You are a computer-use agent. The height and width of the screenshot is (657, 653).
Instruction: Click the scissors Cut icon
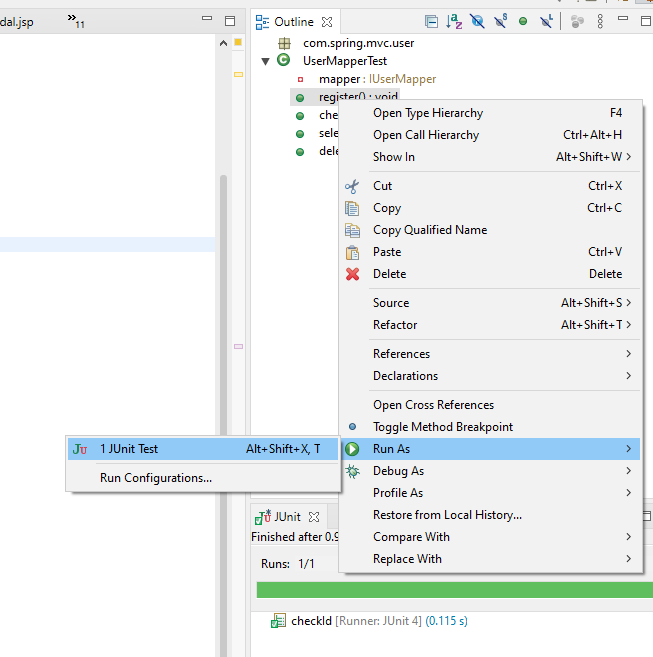(352, 186)
